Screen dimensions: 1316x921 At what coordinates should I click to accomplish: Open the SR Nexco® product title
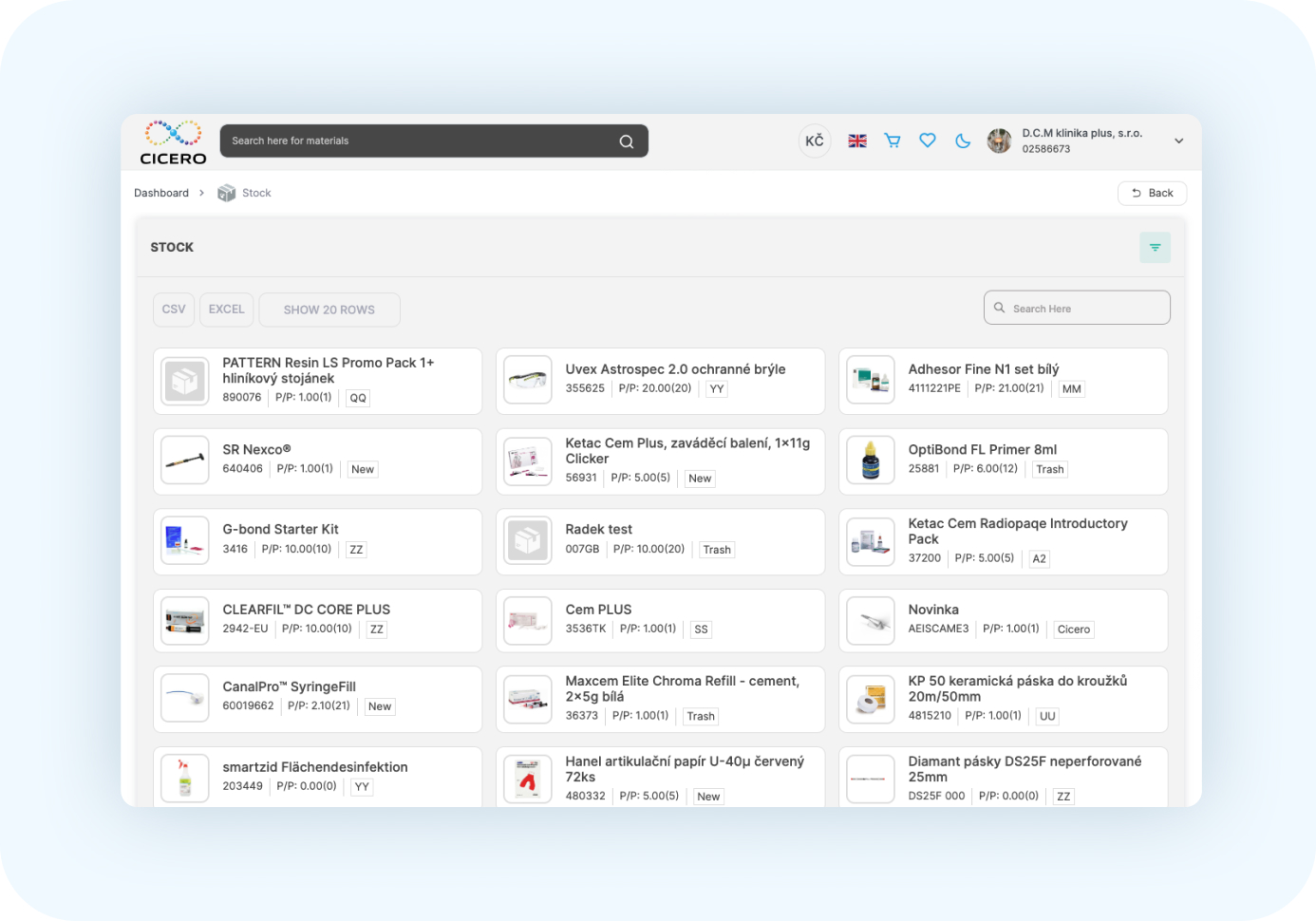[257, 450]
